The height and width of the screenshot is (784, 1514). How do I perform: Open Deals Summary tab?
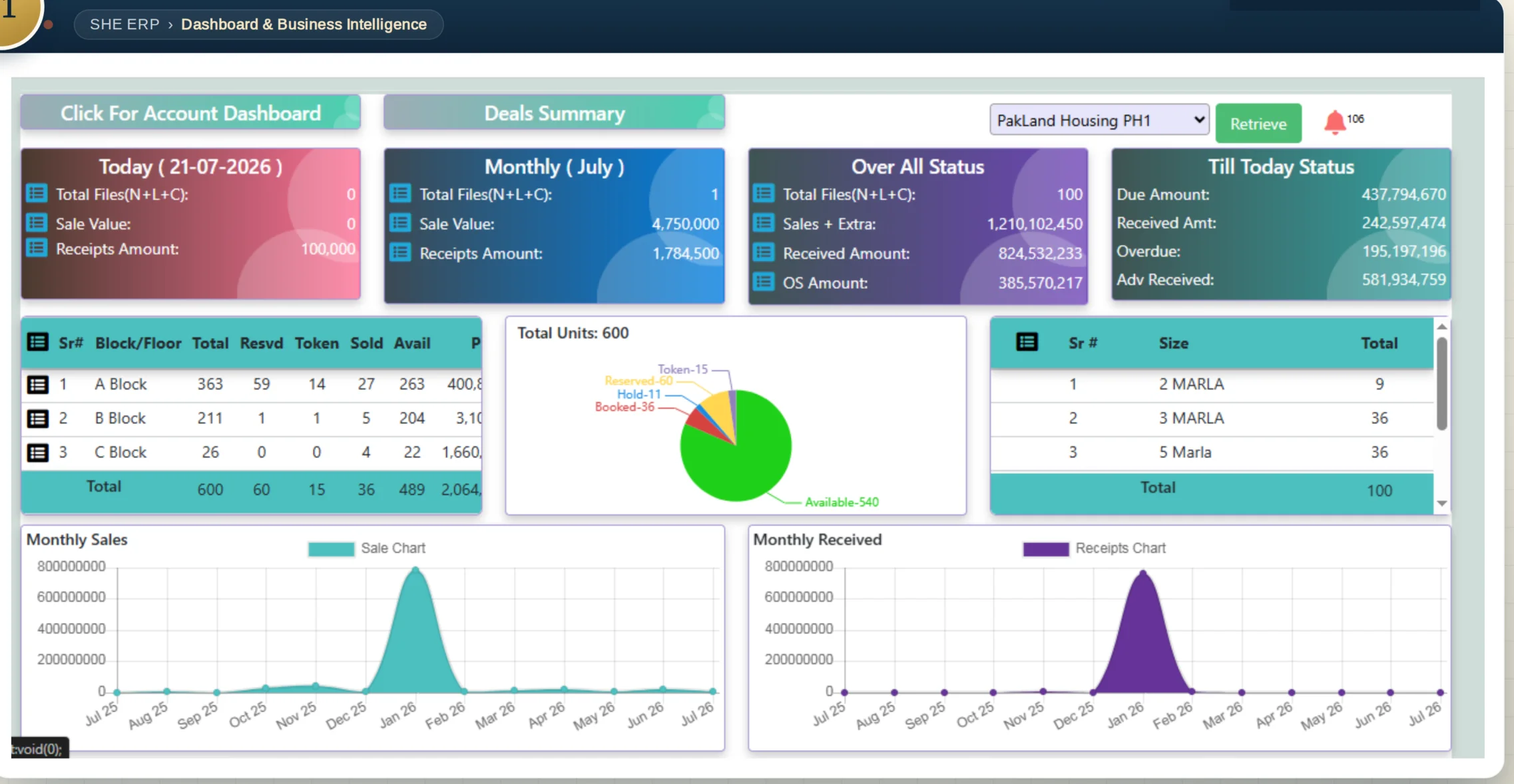(554, 112)
